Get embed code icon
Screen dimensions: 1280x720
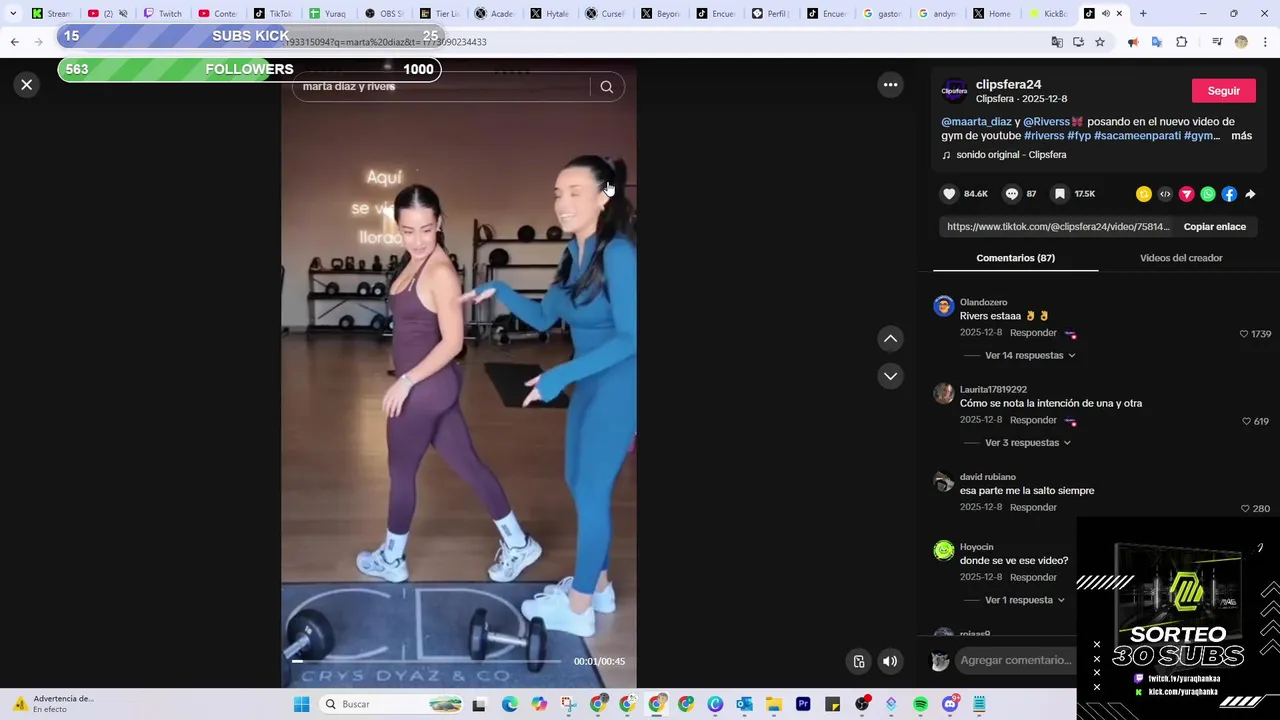coord(1165,194)
